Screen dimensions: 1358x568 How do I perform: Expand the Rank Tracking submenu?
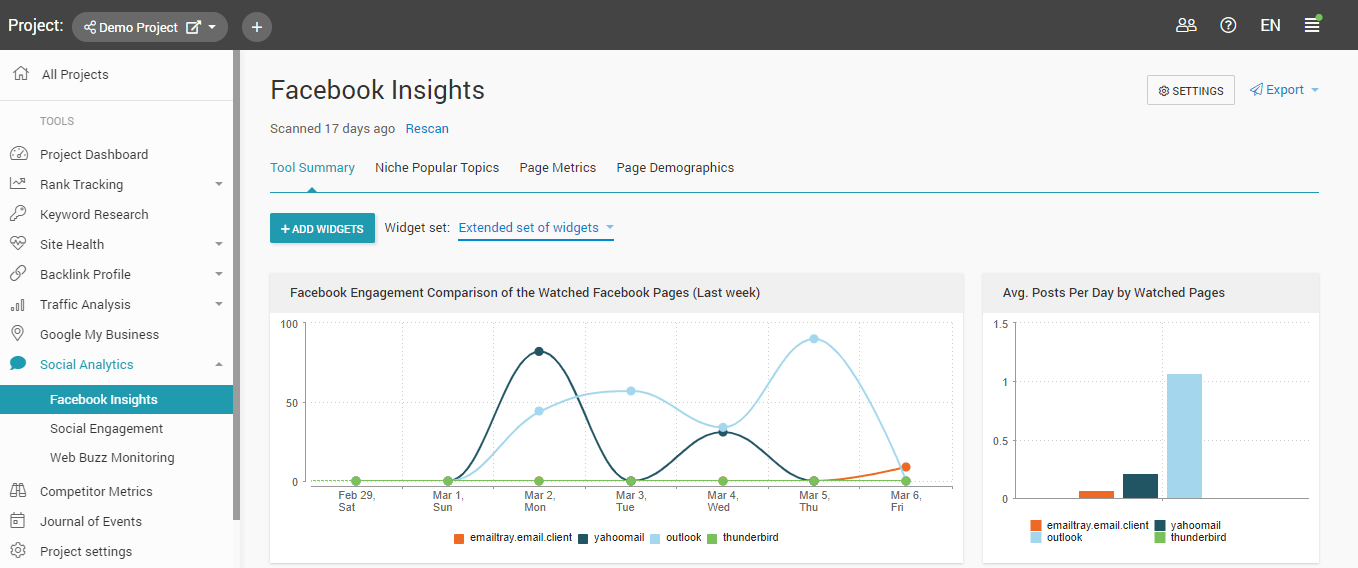point(219,185)
